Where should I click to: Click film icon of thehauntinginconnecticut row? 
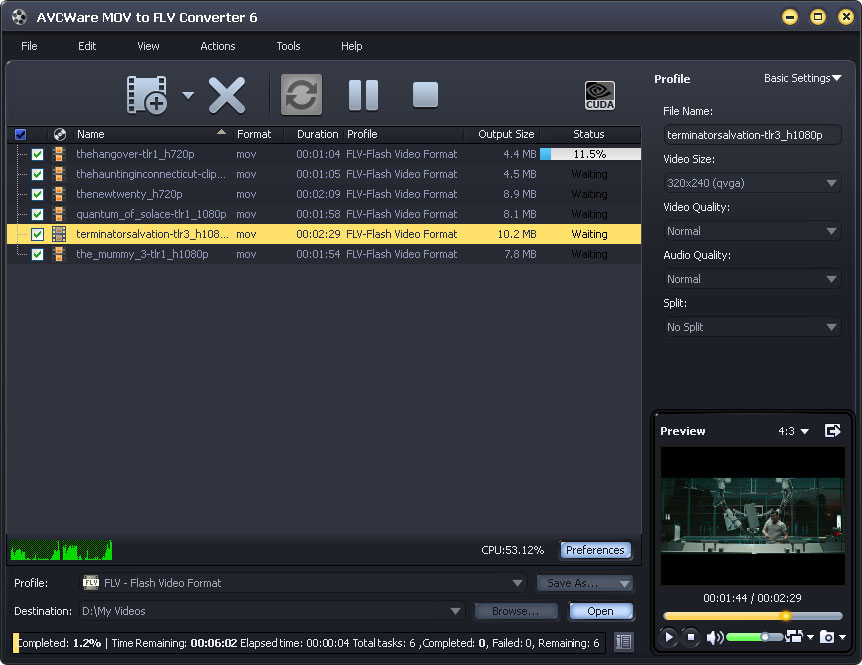pos(59,174)
